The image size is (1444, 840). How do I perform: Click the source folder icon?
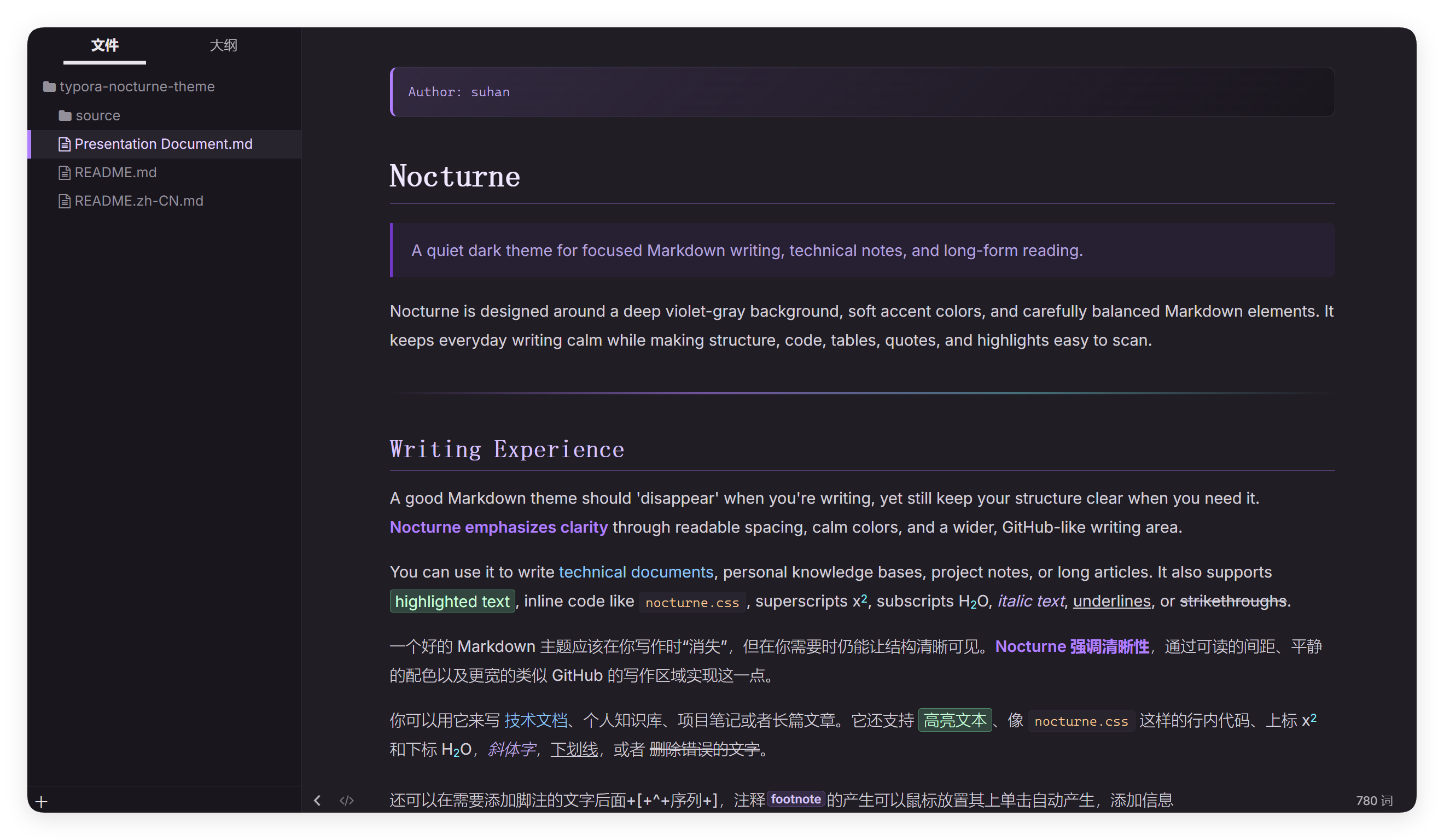click(x=65, y=116)
